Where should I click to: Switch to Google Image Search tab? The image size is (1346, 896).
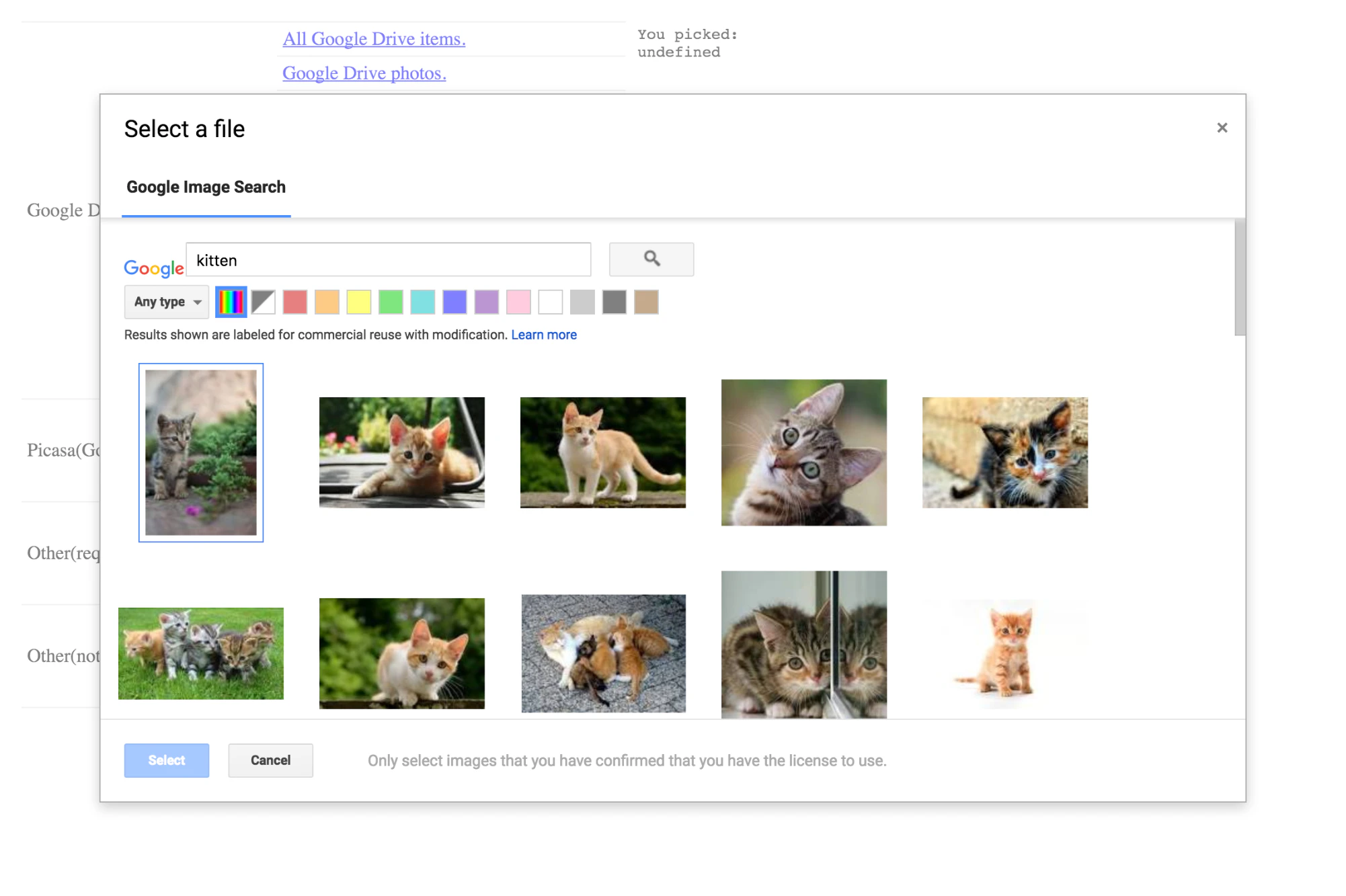coord(206,188)
